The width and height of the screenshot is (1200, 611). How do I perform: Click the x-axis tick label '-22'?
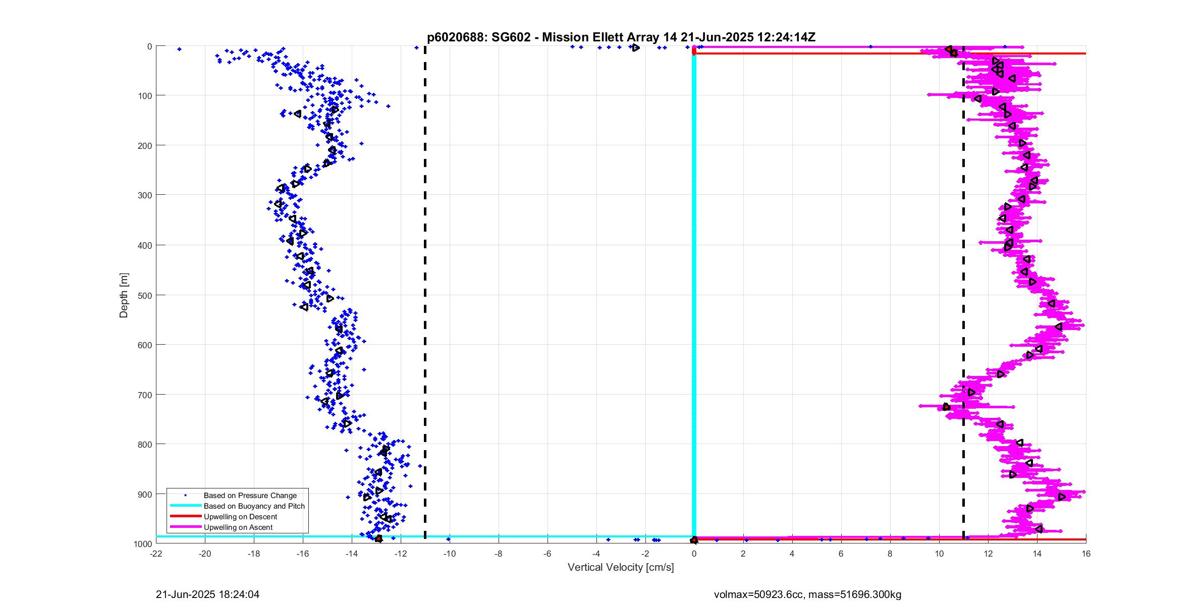(x=156, y=553)
